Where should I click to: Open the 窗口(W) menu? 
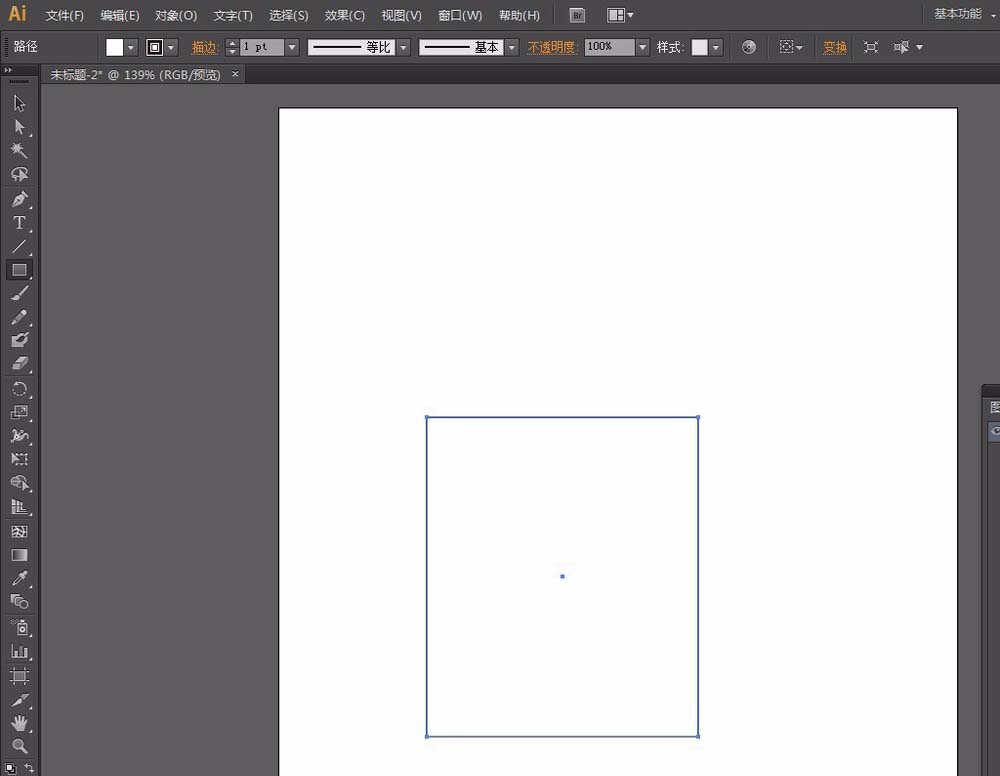coord(460,15)
